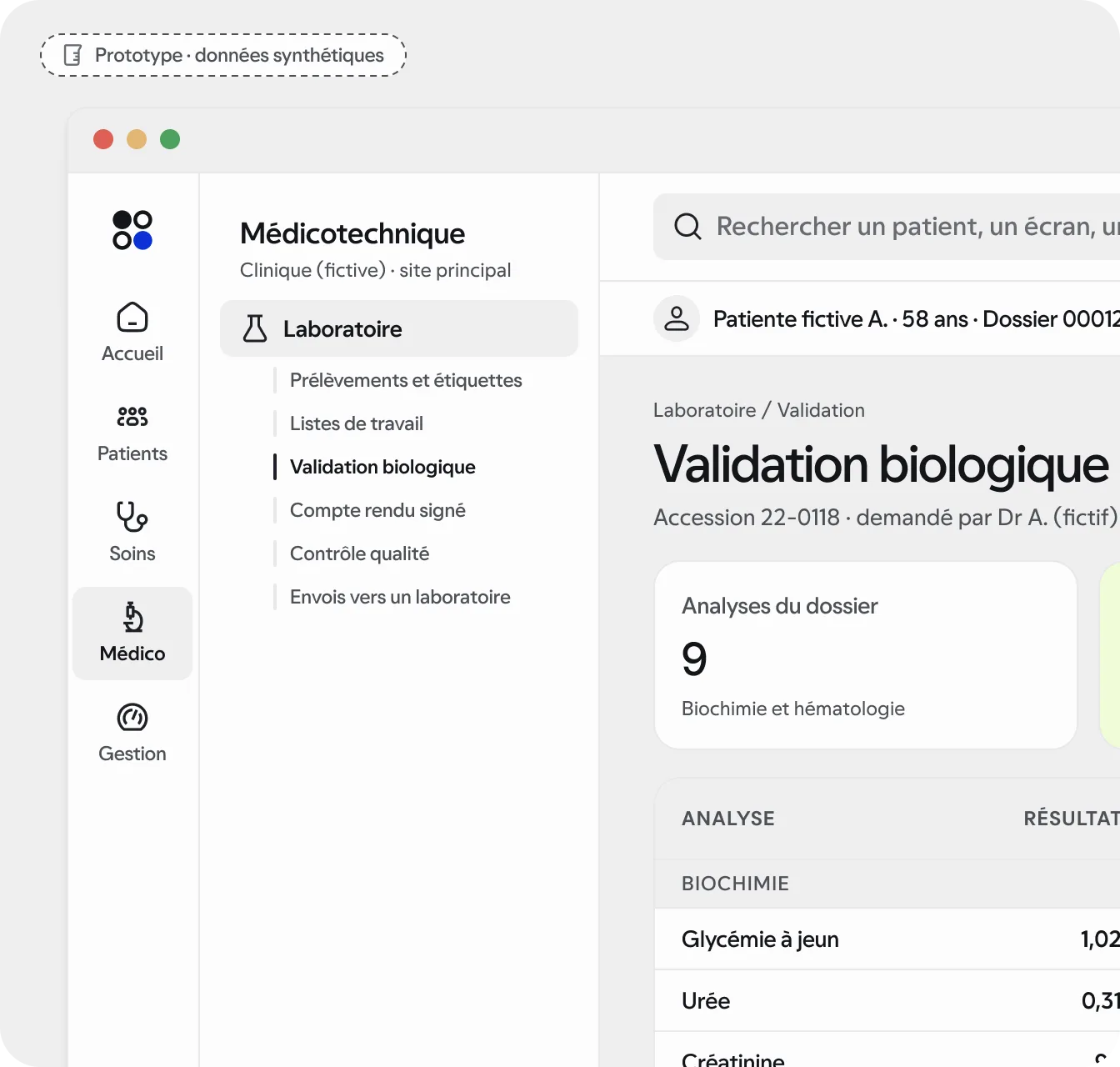Select the BIOCHIMIE group row
Image resolution: width=1120 pixels, height=1067 pixels.
887,884
